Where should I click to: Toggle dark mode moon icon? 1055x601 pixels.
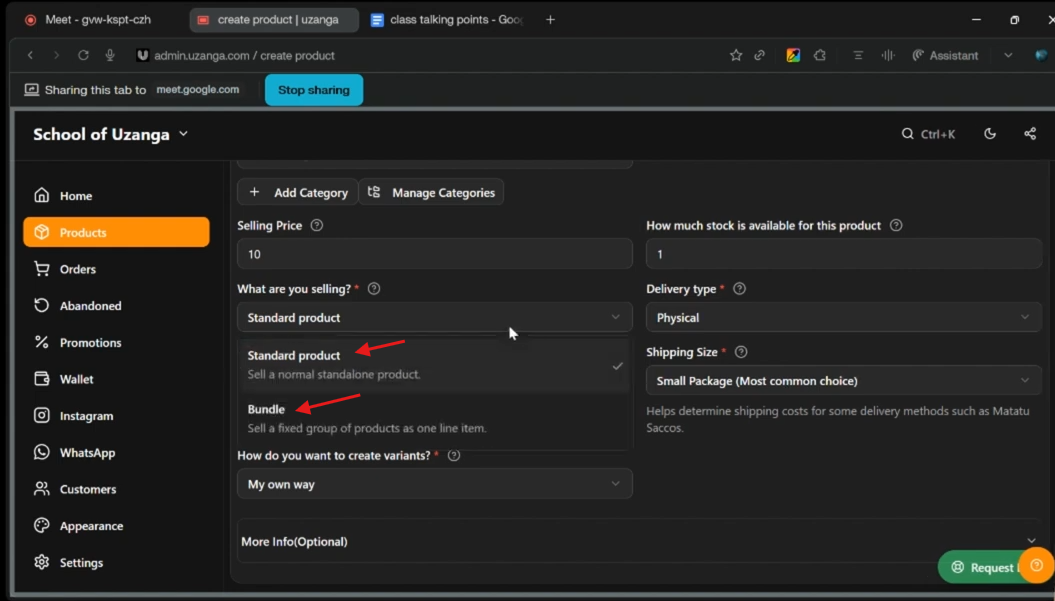click(x=990, y=134)
